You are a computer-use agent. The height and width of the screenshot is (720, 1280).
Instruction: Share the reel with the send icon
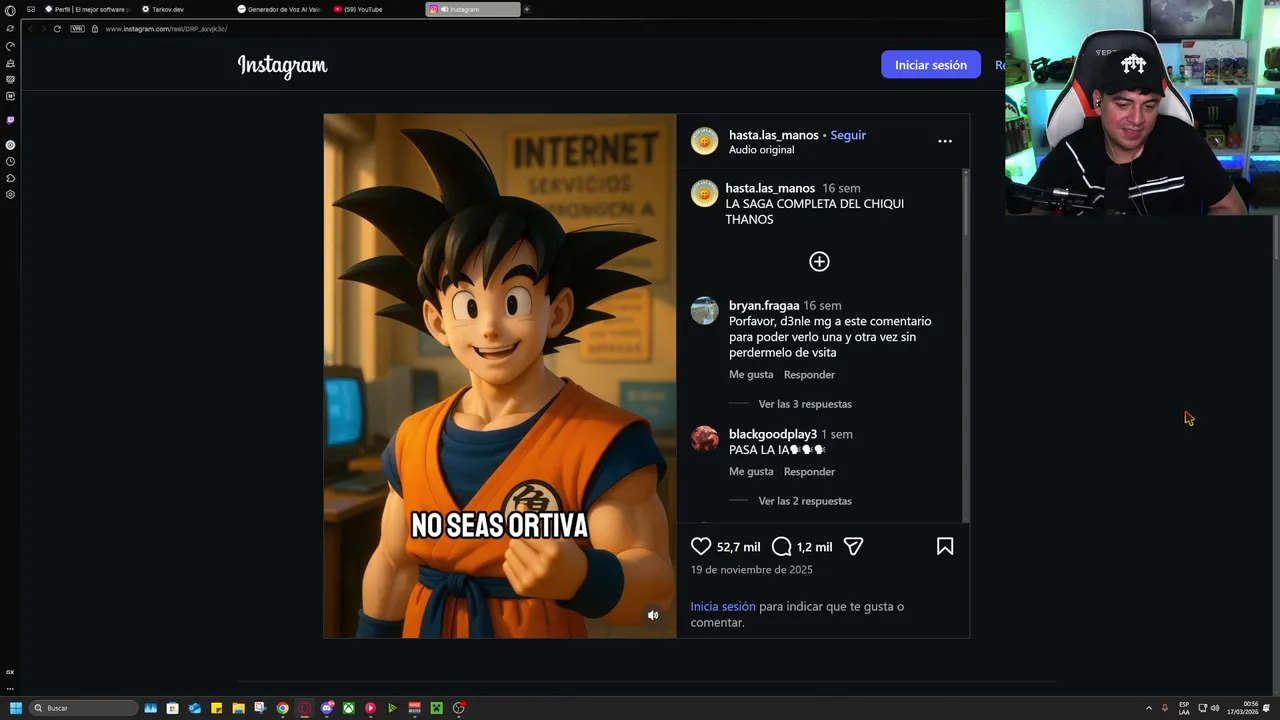coord(853,546)
